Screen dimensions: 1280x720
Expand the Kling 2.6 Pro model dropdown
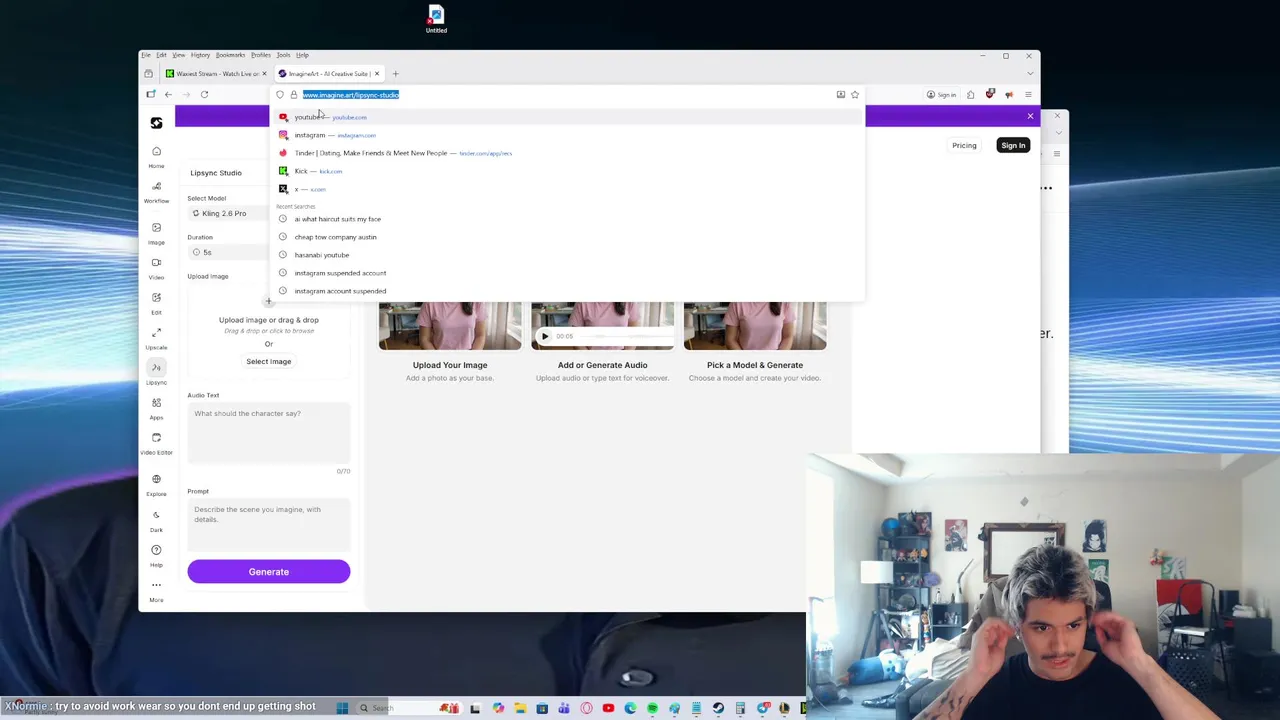pyautogui.click(x=230, y=213)
